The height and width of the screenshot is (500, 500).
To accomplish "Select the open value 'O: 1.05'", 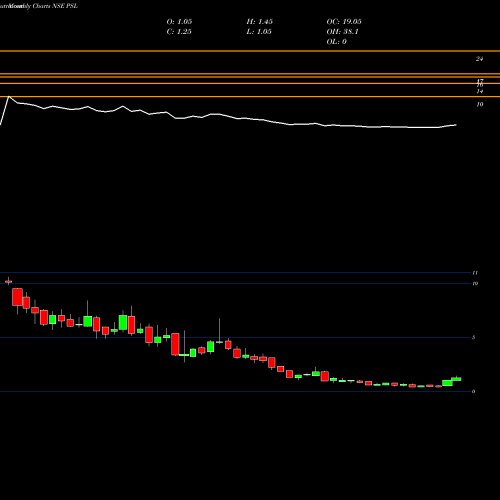I will tap(179, 21).
